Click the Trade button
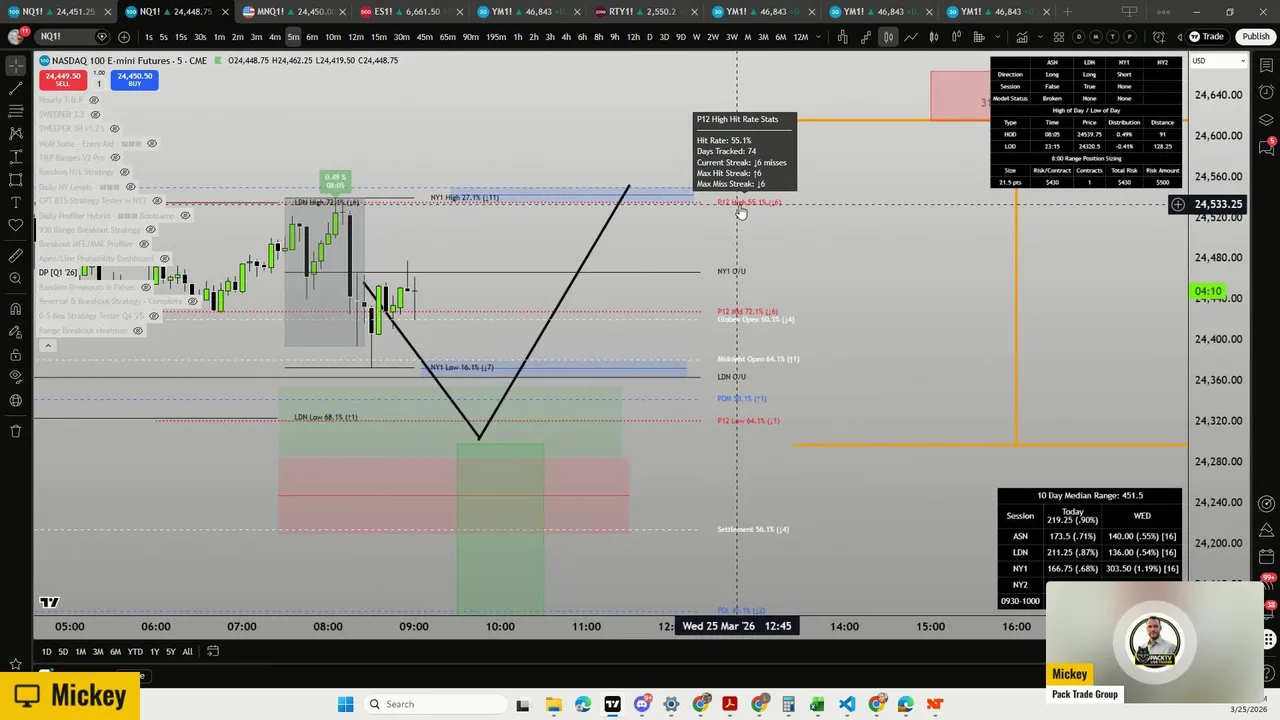Image resolution: width=1280 pixels, height=720 pixels. coord(1207,37)
